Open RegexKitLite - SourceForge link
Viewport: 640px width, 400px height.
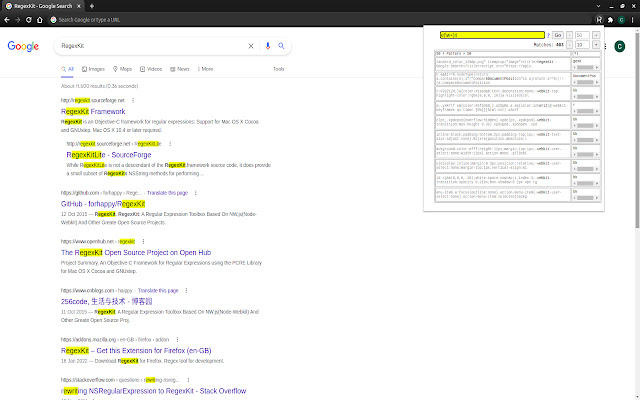(x=109, y=155)
